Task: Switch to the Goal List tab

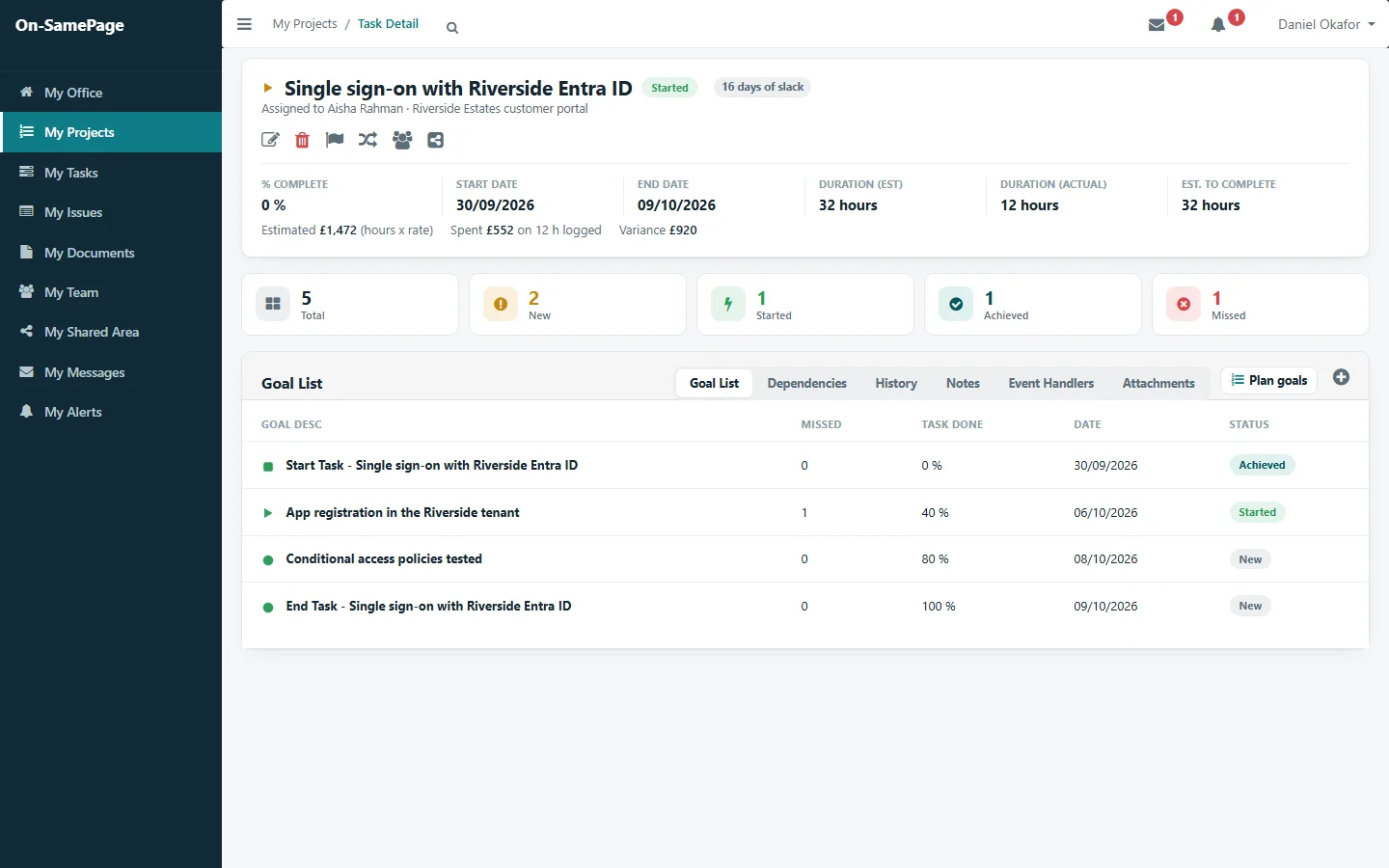Action: click(714, 383)
